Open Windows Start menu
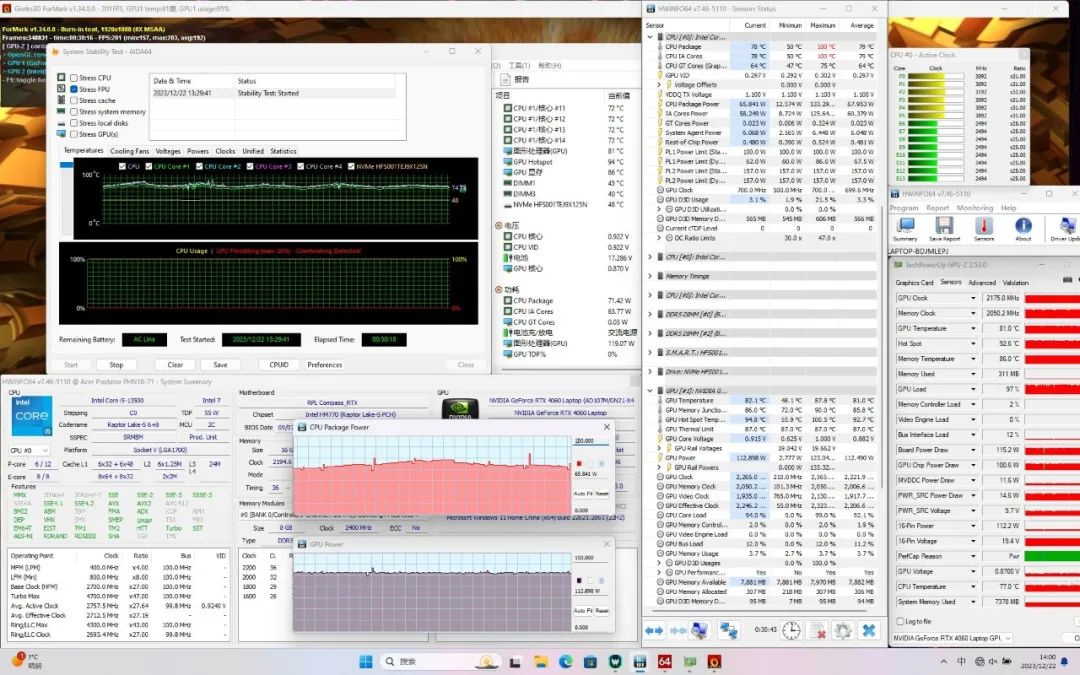 coord(366,662)
